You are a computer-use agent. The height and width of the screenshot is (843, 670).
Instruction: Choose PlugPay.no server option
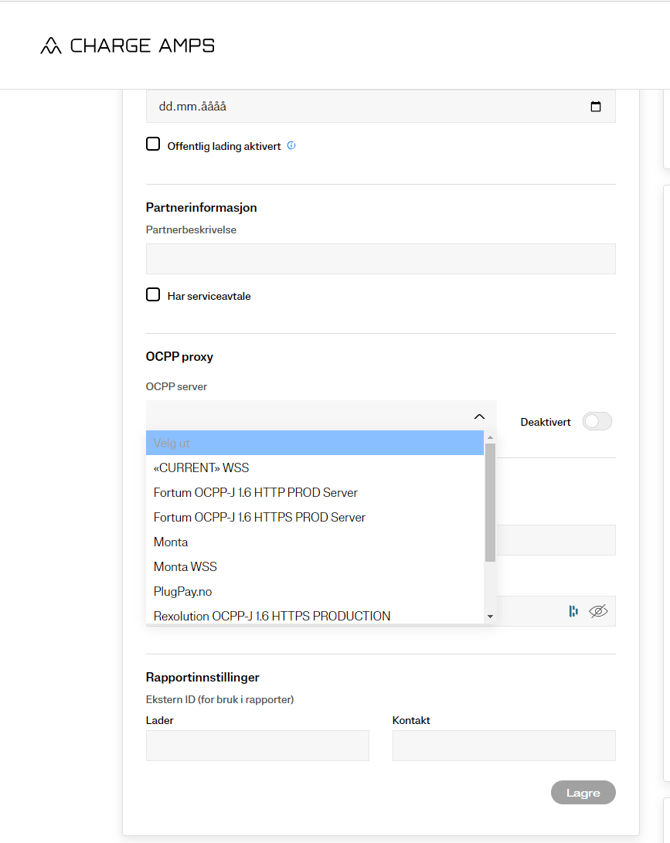click(182, 592)
